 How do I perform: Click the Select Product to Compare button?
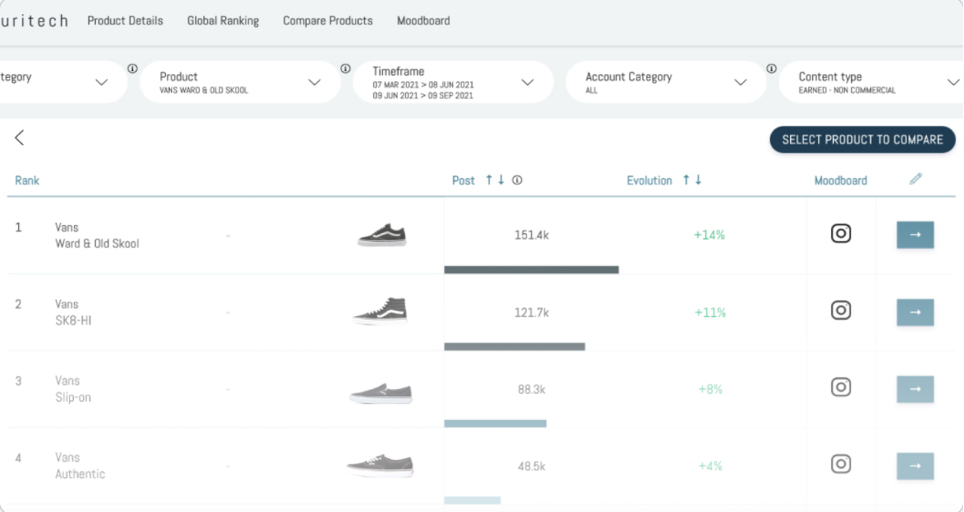click(x=862, y=140)
